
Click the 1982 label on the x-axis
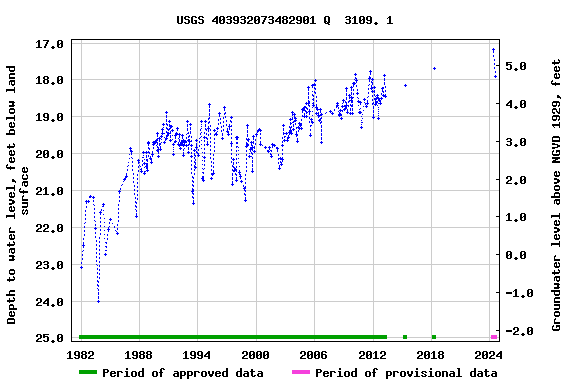tap(80, 355)
